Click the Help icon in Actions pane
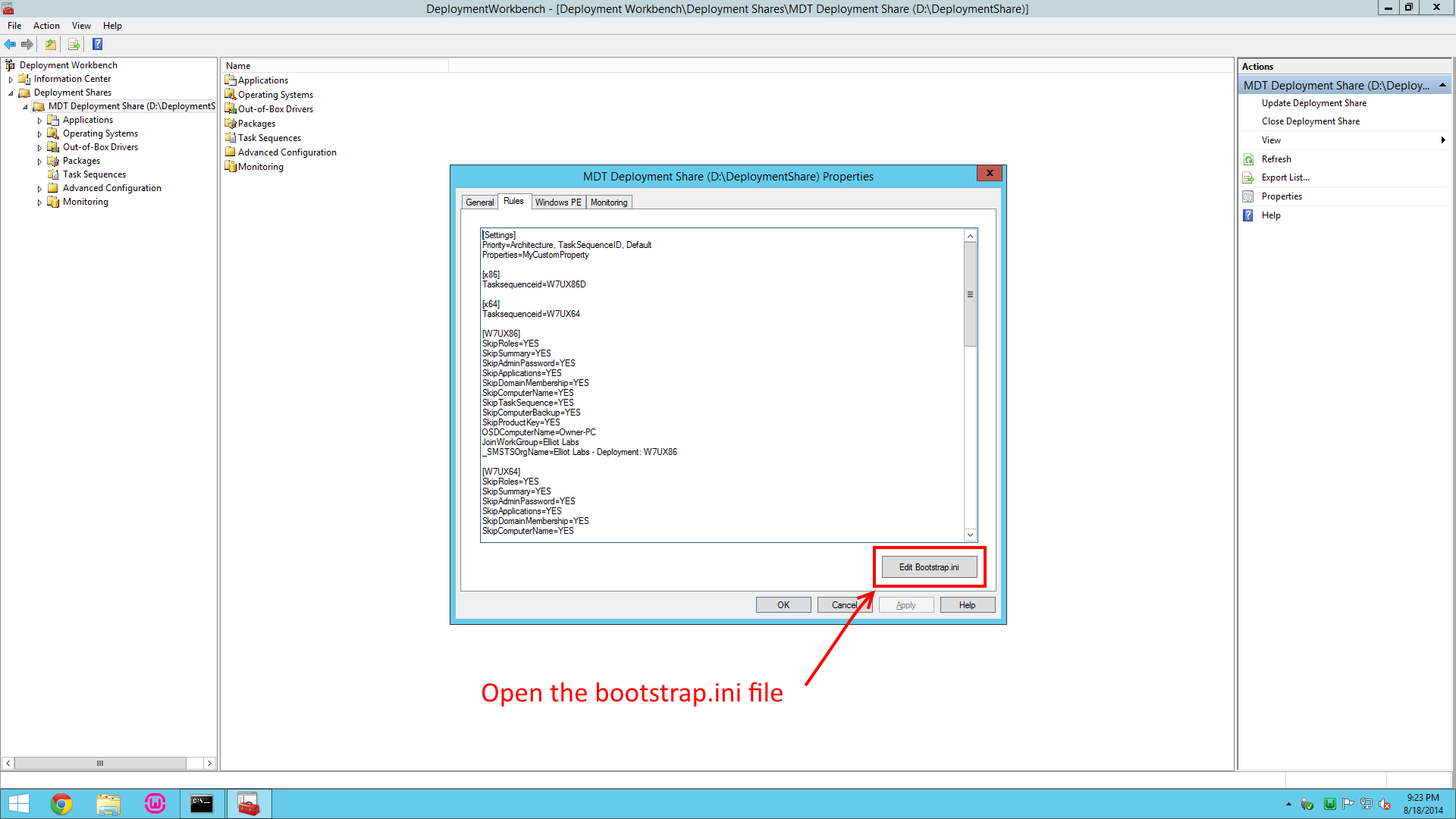This screenshot has width=1456, height=819. [1249, 215]
